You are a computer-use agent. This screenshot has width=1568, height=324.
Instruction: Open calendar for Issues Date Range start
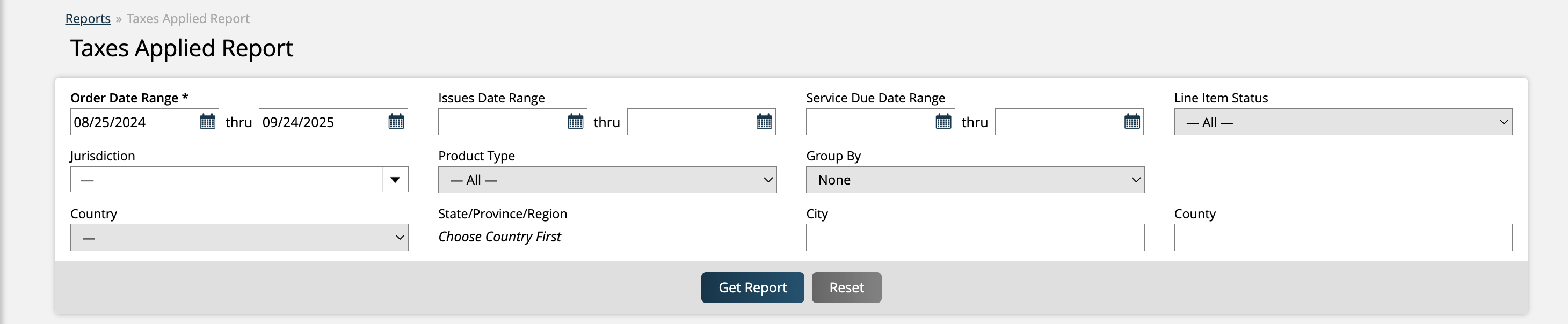pyautogui.click(x=575, y=122)
